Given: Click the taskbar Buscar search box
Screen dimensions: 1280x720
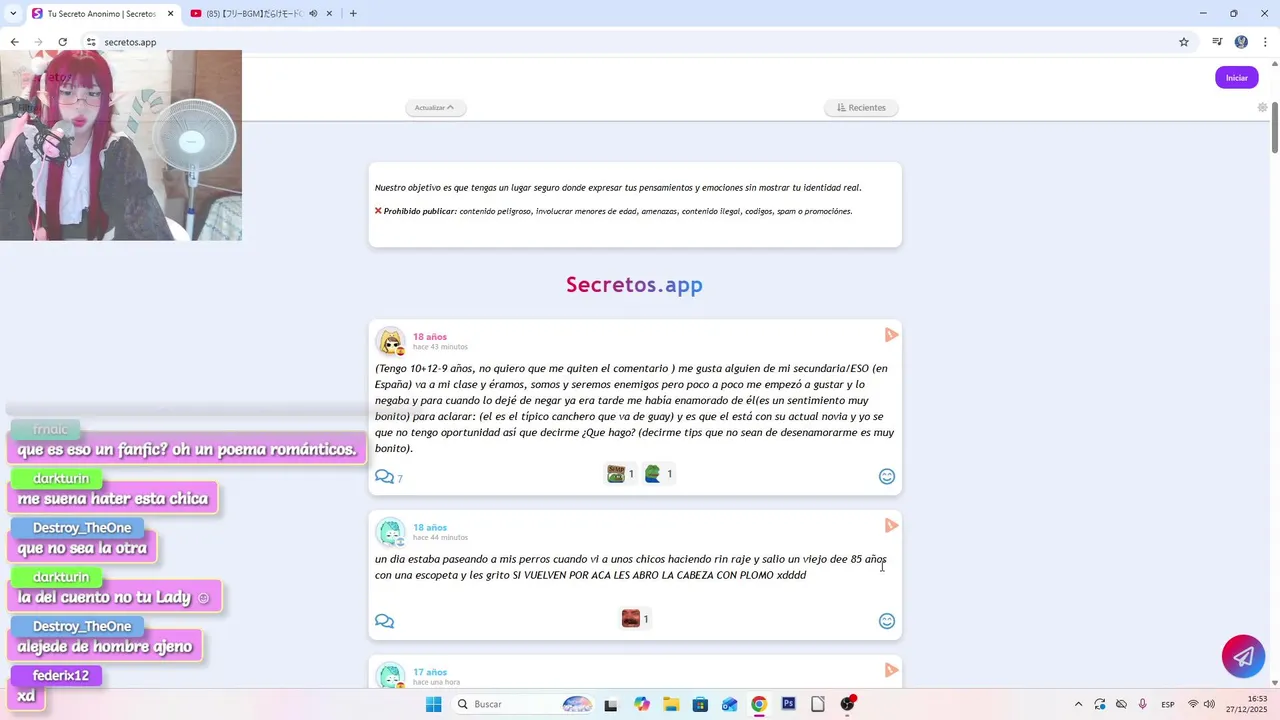Looking at the screenshot, I should click(x=521, y=704).
